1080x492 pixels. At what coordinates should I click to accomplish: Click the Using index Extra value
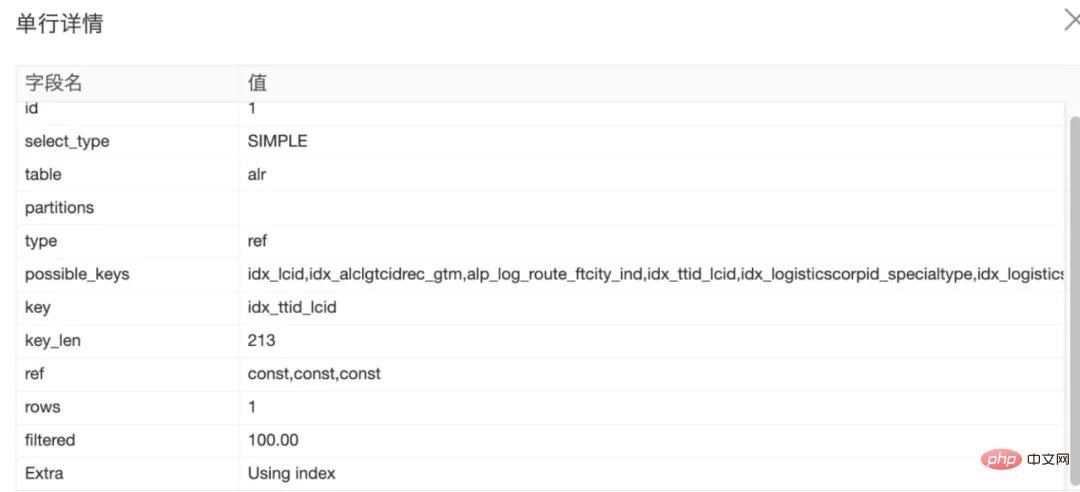[x=291, y=473]
